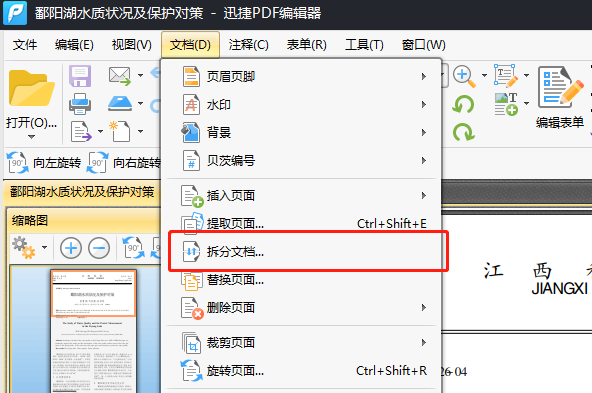Open the 注释(C) menu
The height and width of the screenshot is (393, 592).
click(x=248, y=45)
